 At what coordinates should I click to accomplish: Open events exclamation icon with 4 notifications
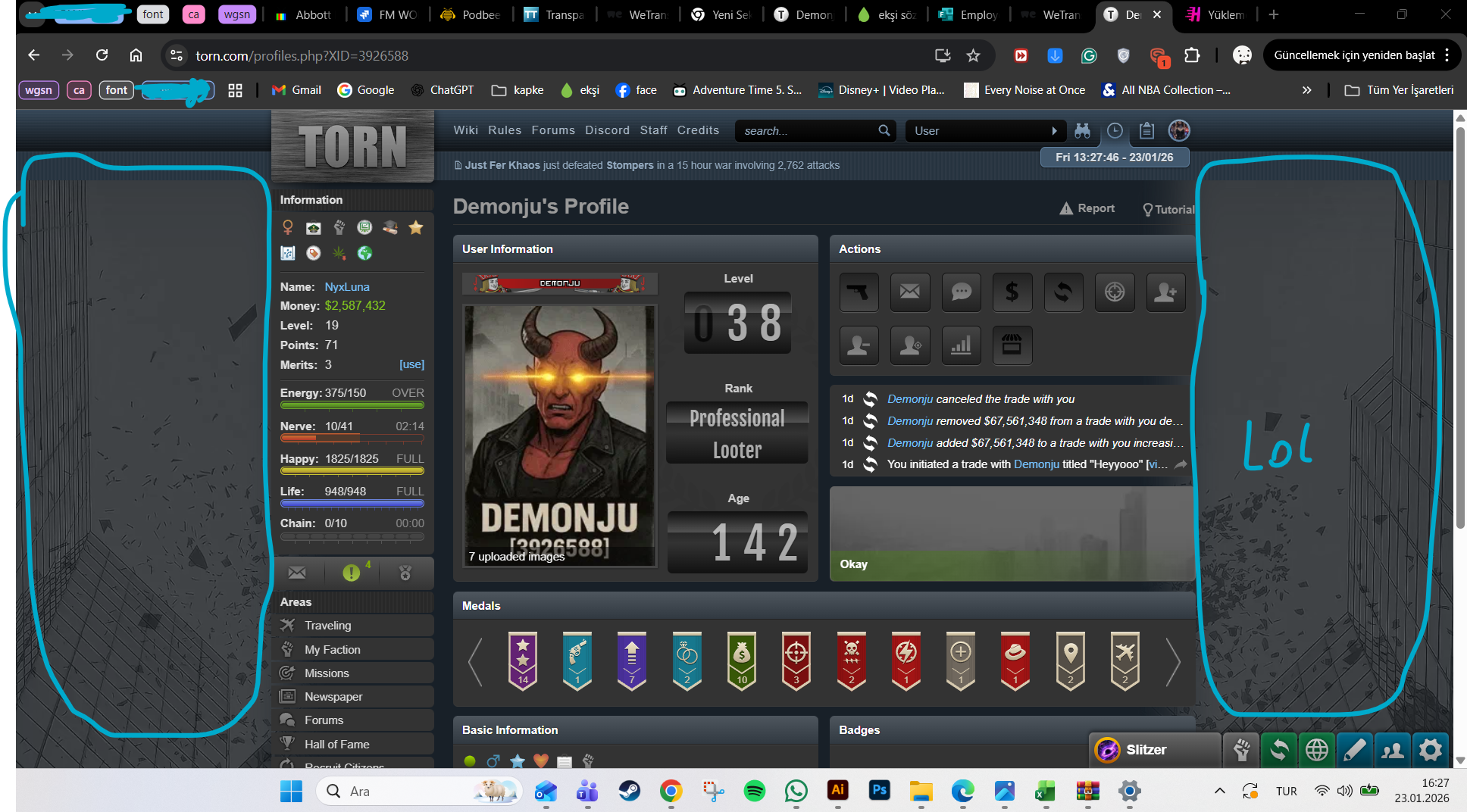[x=352, y=573]
